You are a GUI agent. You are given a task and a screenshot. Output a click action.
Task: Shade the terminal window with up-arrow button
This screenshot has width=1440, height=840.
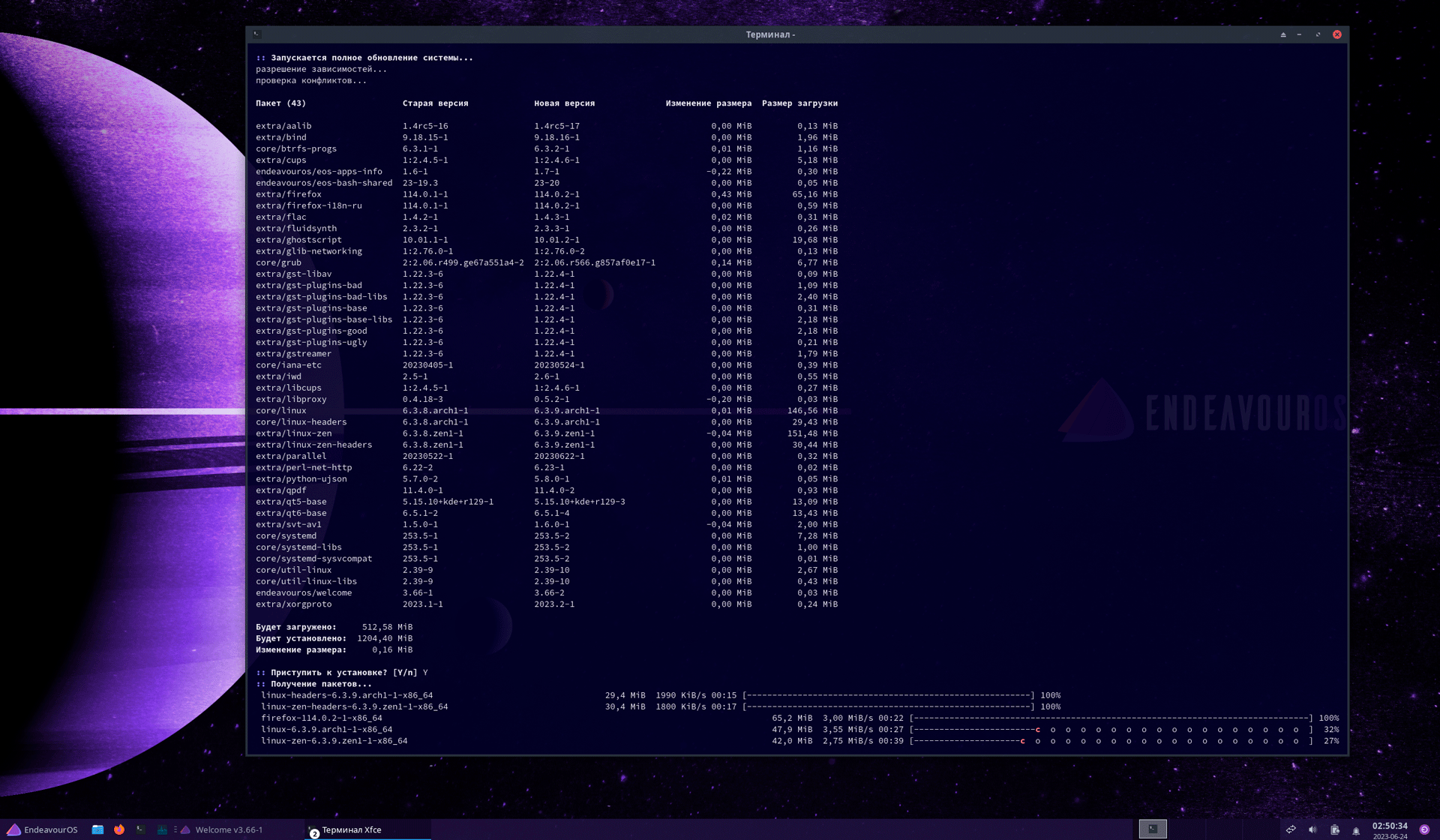[x=1283, y=34]
